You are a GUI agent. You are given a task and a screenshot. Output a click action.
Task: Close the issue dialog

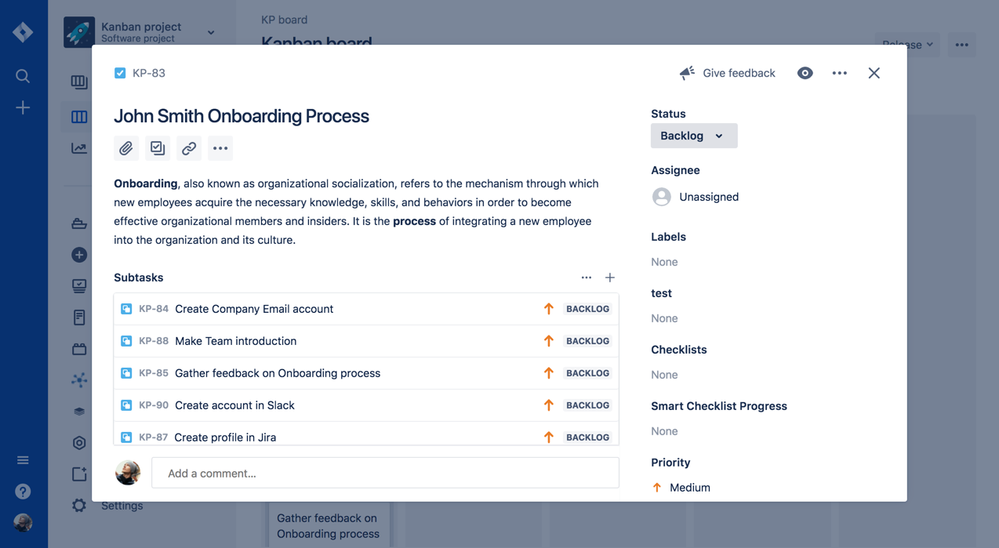point(874,73)
